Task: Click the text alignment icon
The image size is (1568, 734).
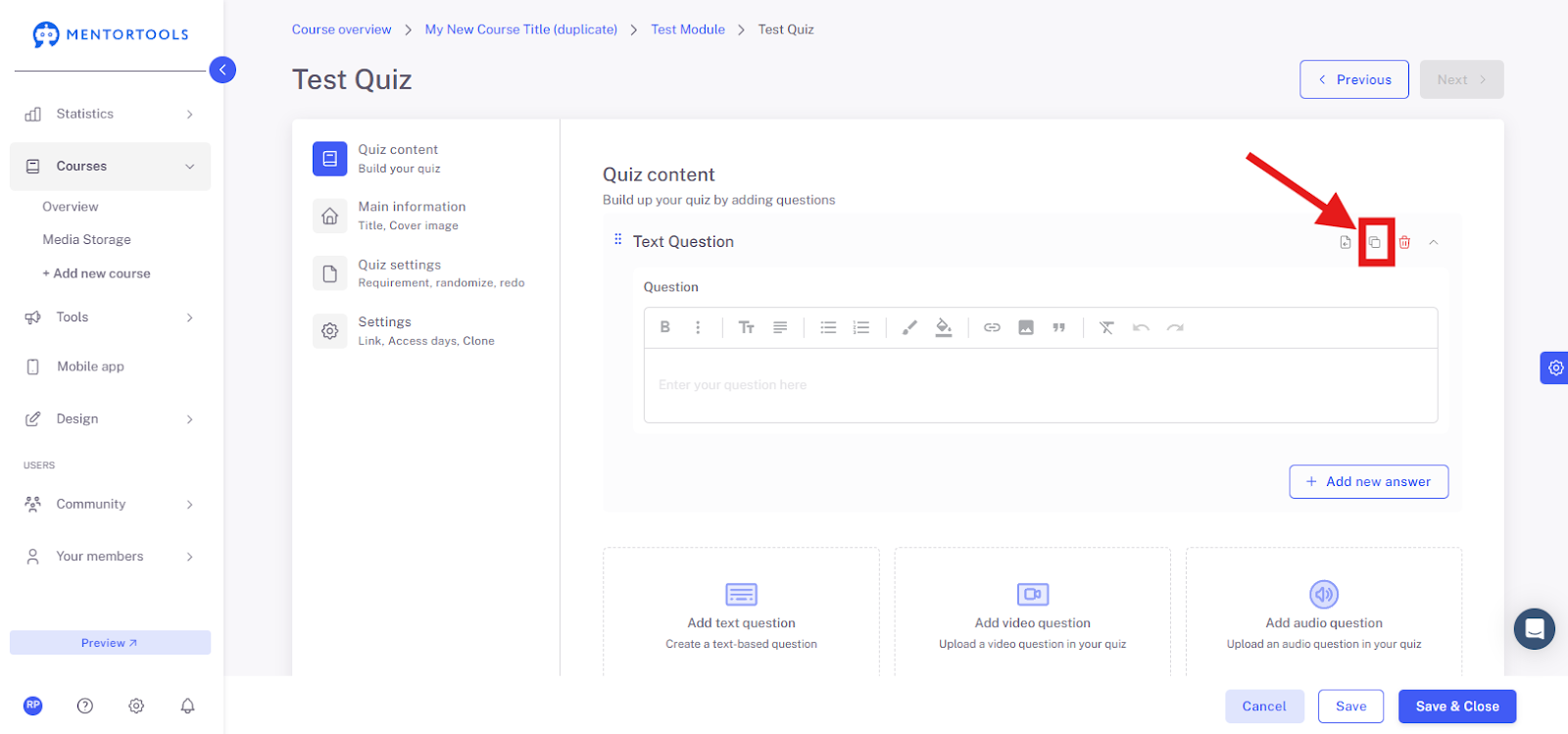Action: [x=780, y=327]
